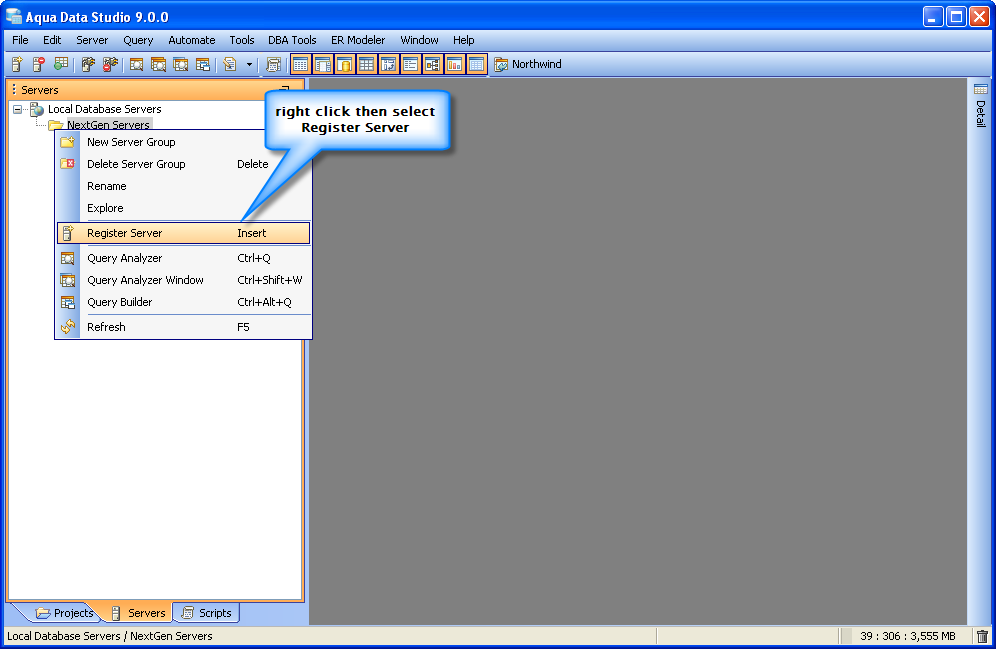Open the Detail side panel
Viewport: 996px width, 649px height.
pos(981,105)
